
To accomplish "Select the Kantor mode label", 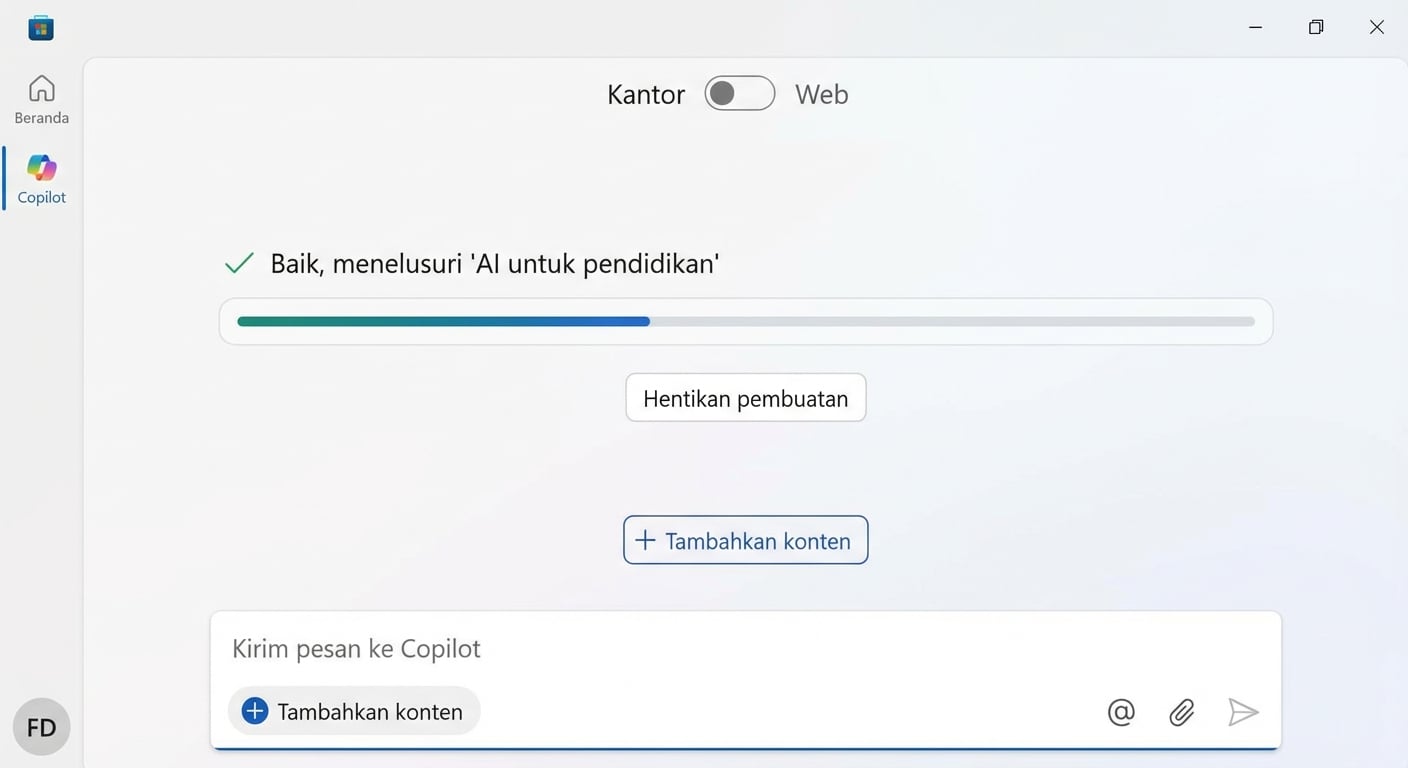I will pyautogui.click(x=645, y=93).
